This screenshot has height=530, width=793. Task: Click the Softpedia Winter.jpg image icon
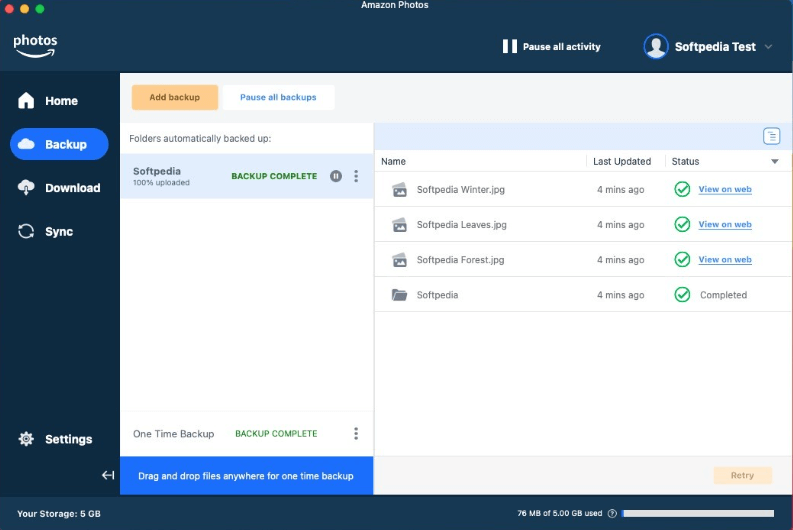(400, 190)
